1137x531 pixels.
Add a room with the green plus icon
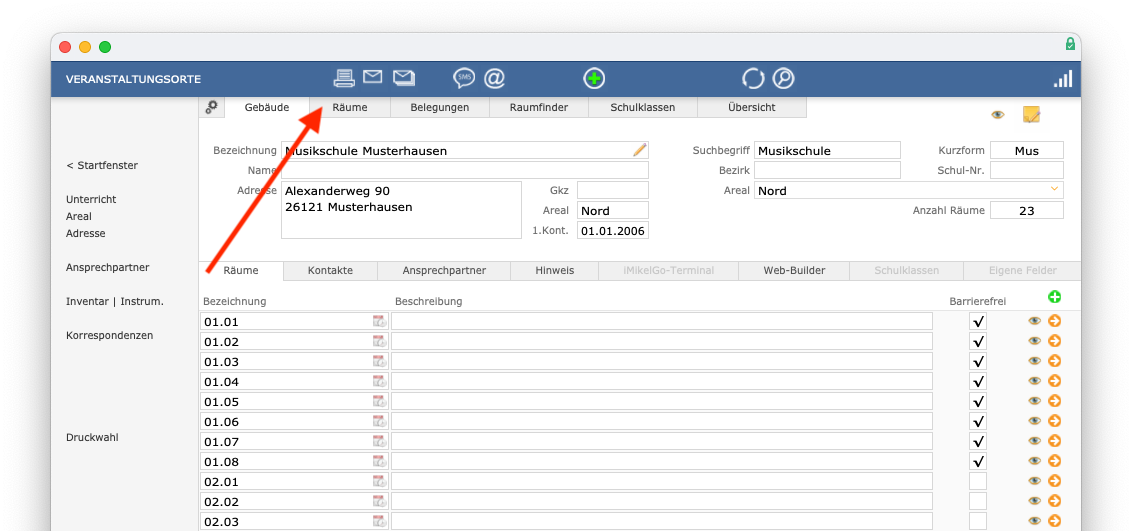(1054, 297)
